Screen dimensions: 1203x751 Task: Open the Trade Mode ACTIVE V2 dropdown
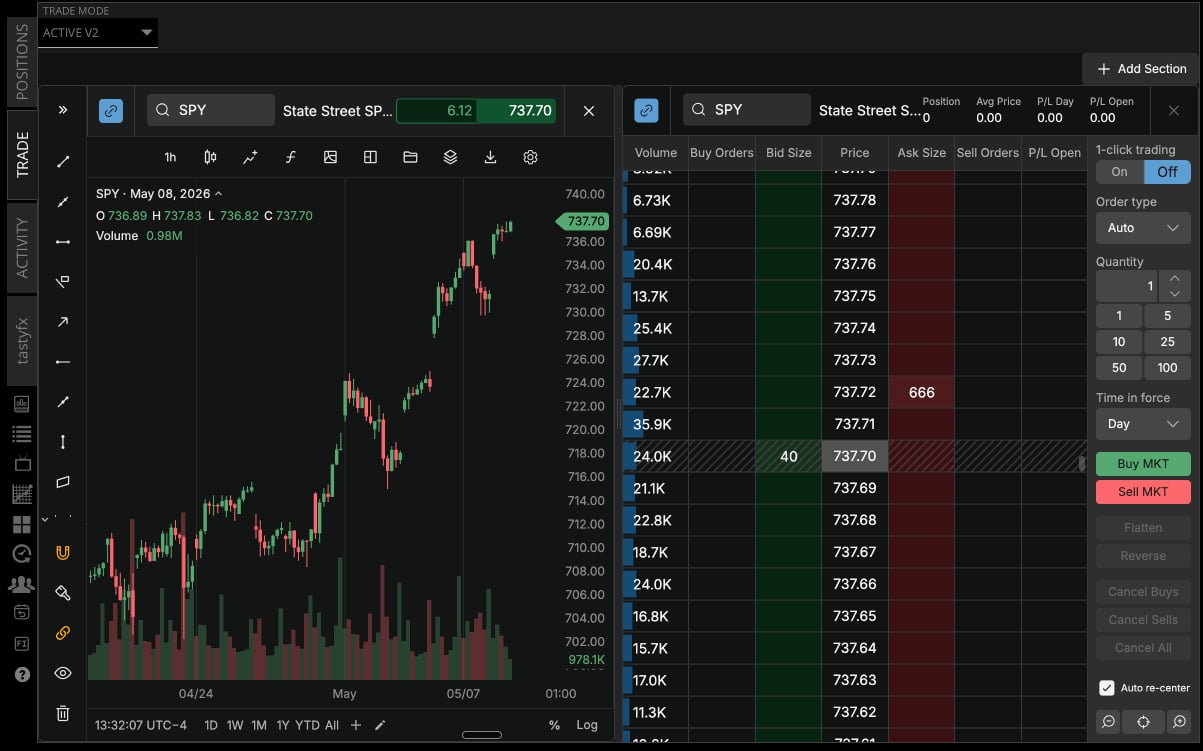98,33
